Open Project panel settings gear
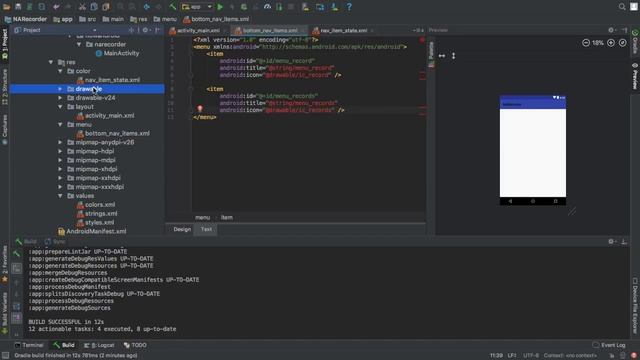This screenshot has width=640, height=360. (145, 30)
